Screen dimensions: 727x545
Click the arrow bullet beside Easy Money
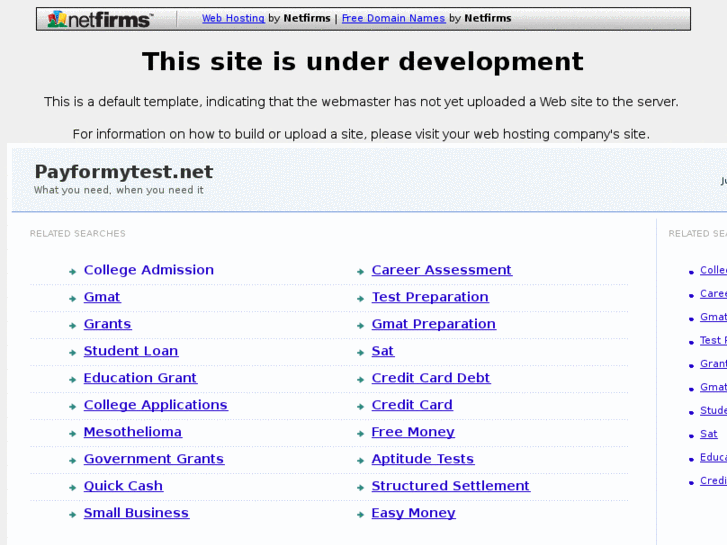(x=360, y=514)
